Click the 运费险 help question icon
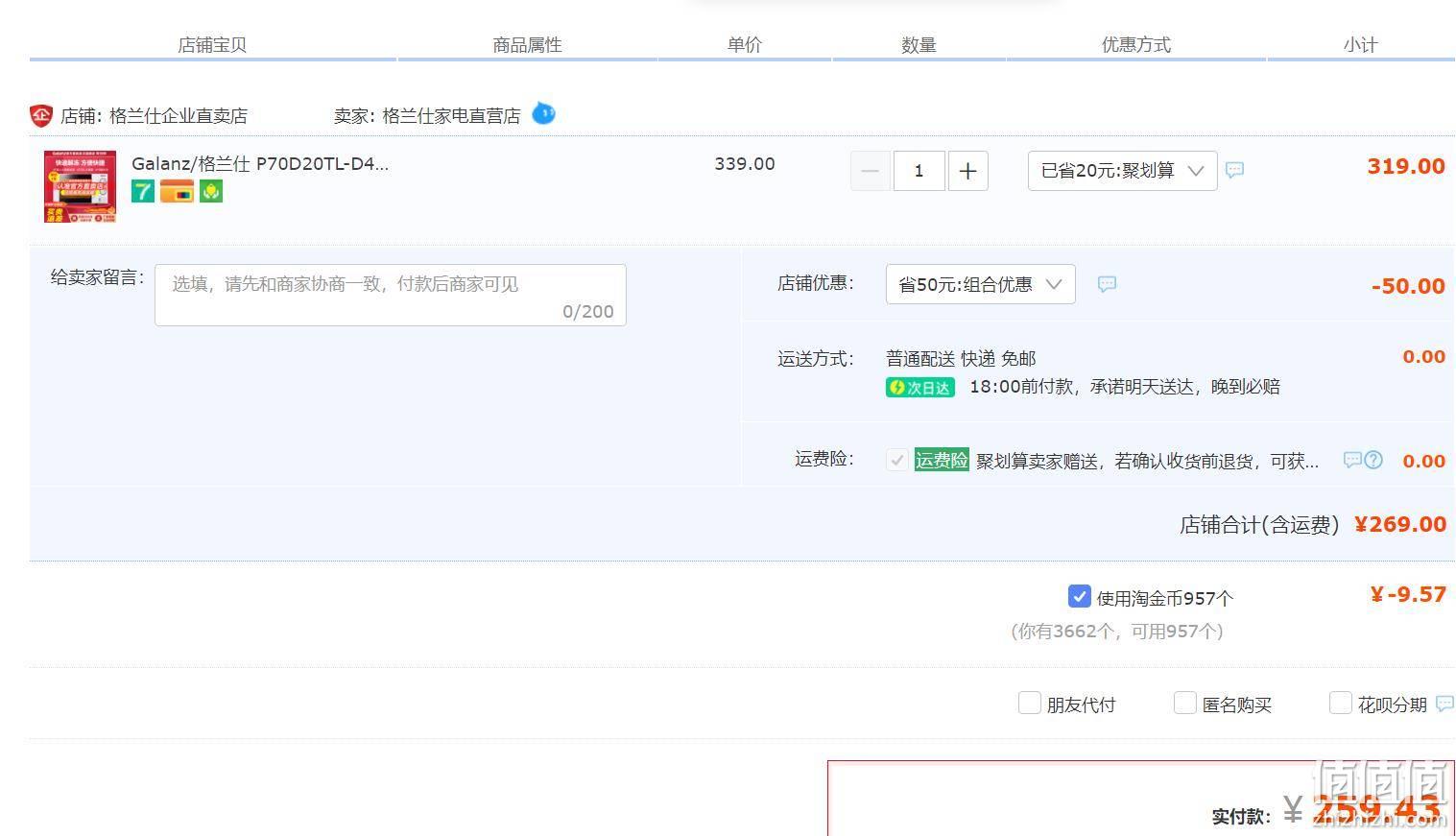The image size is (1456, 836). pyautogui.click(x=1373, y=460)
